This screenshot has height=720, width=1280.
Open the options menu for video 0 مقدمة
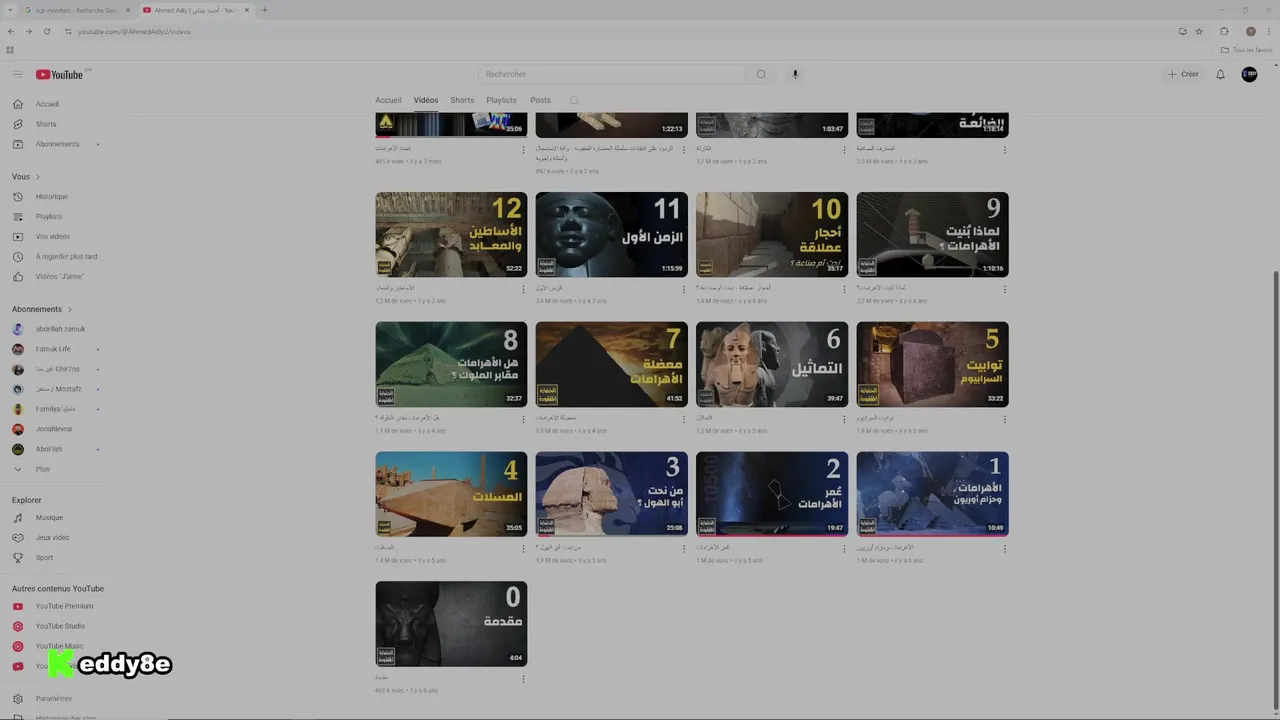pyautogui.click(x=523, y=679)
